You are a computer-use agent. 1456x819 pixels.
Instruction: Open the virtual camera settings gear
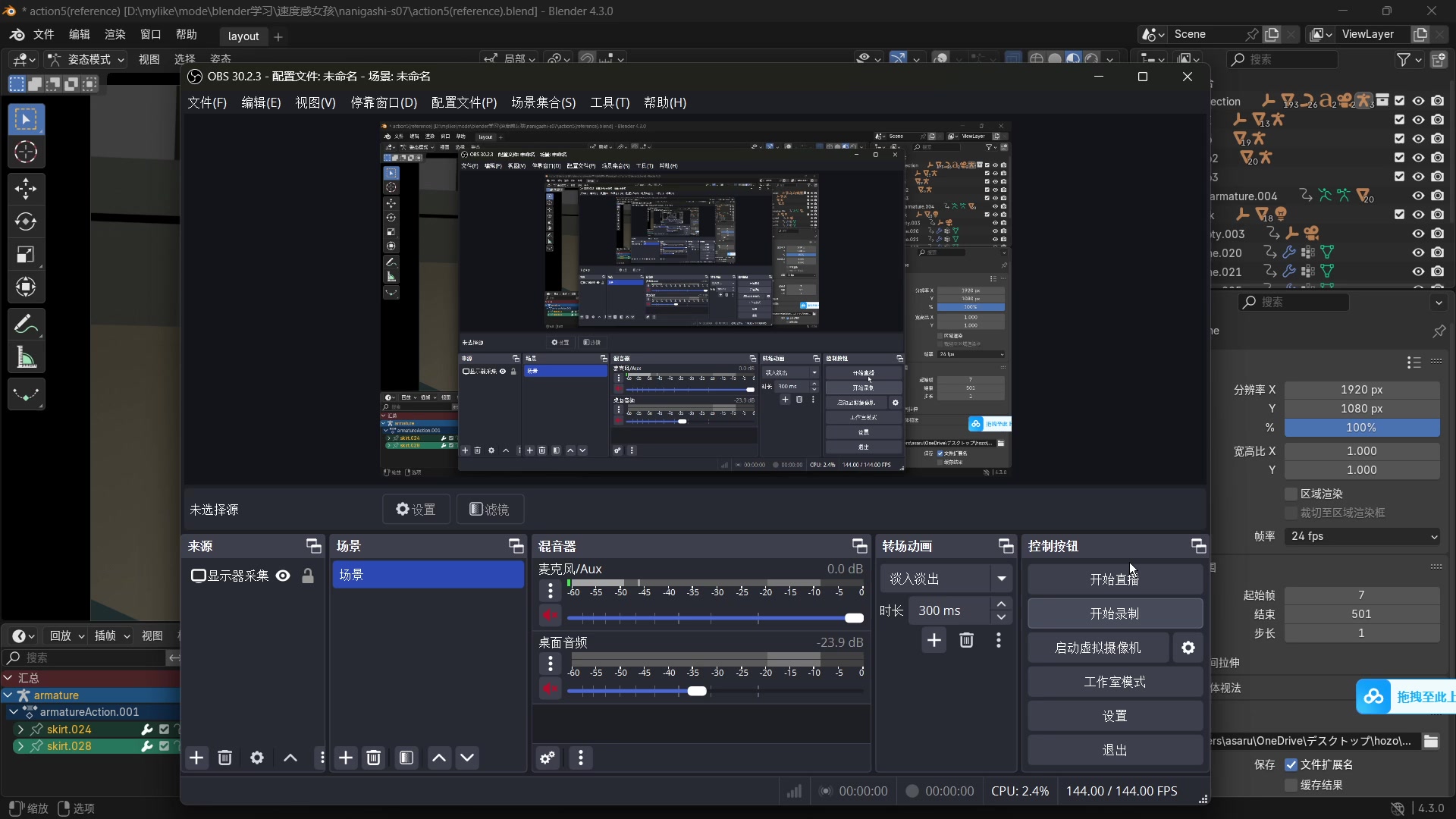pyautogui.click(x=1188, y=648)
